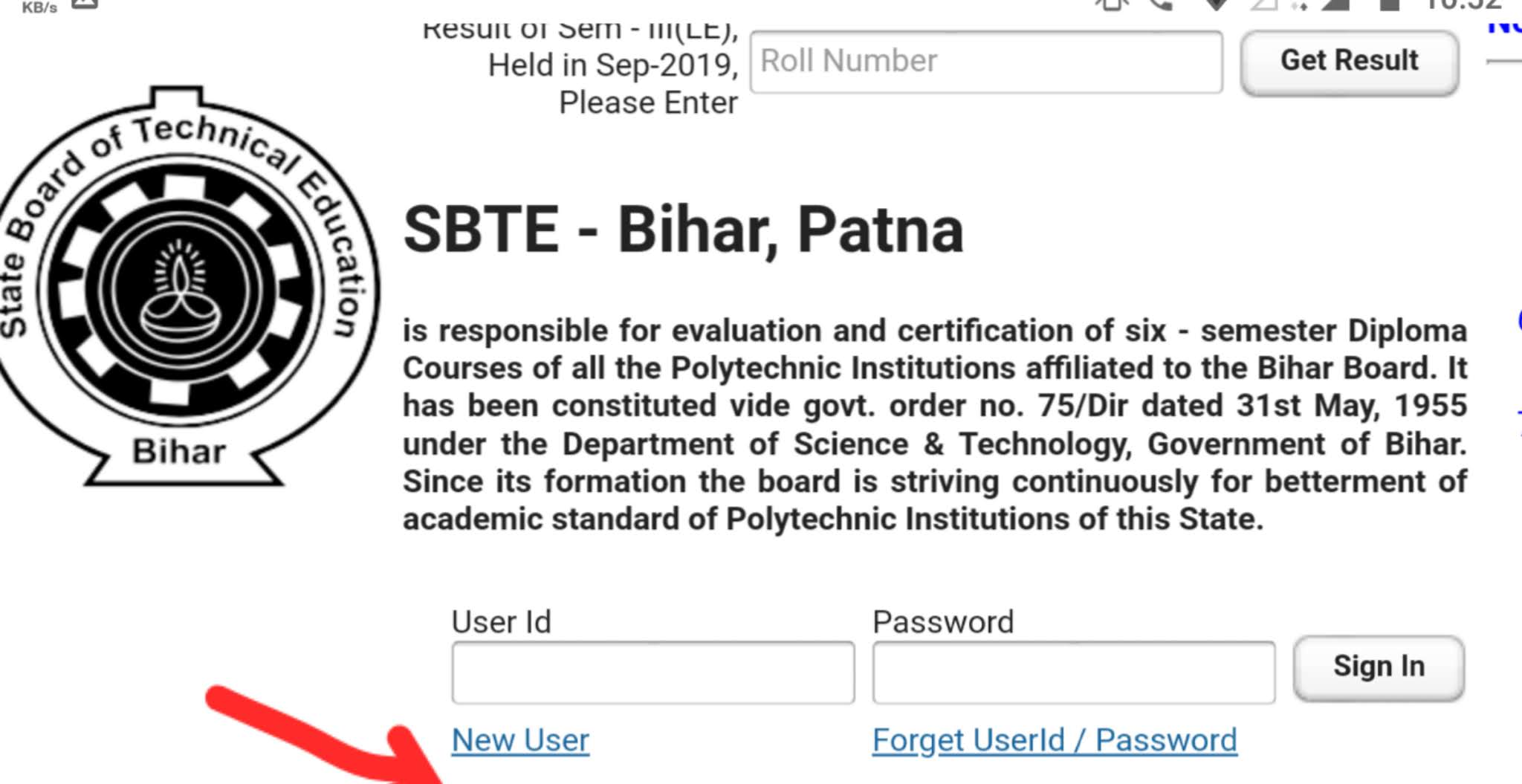Open the New User registration link
The image size is (1522, 784).
(519, 739)
